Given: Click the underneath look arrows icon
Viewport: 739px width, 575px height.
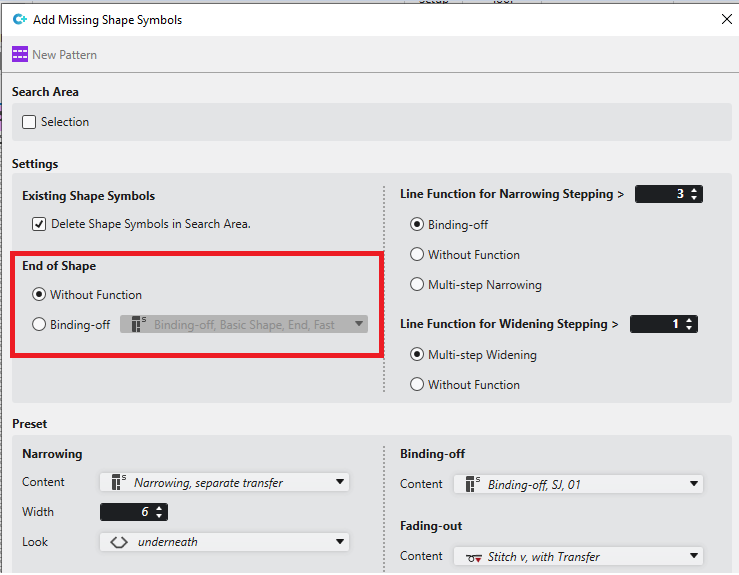Looking at the screenshot, I should click(117, 542).
